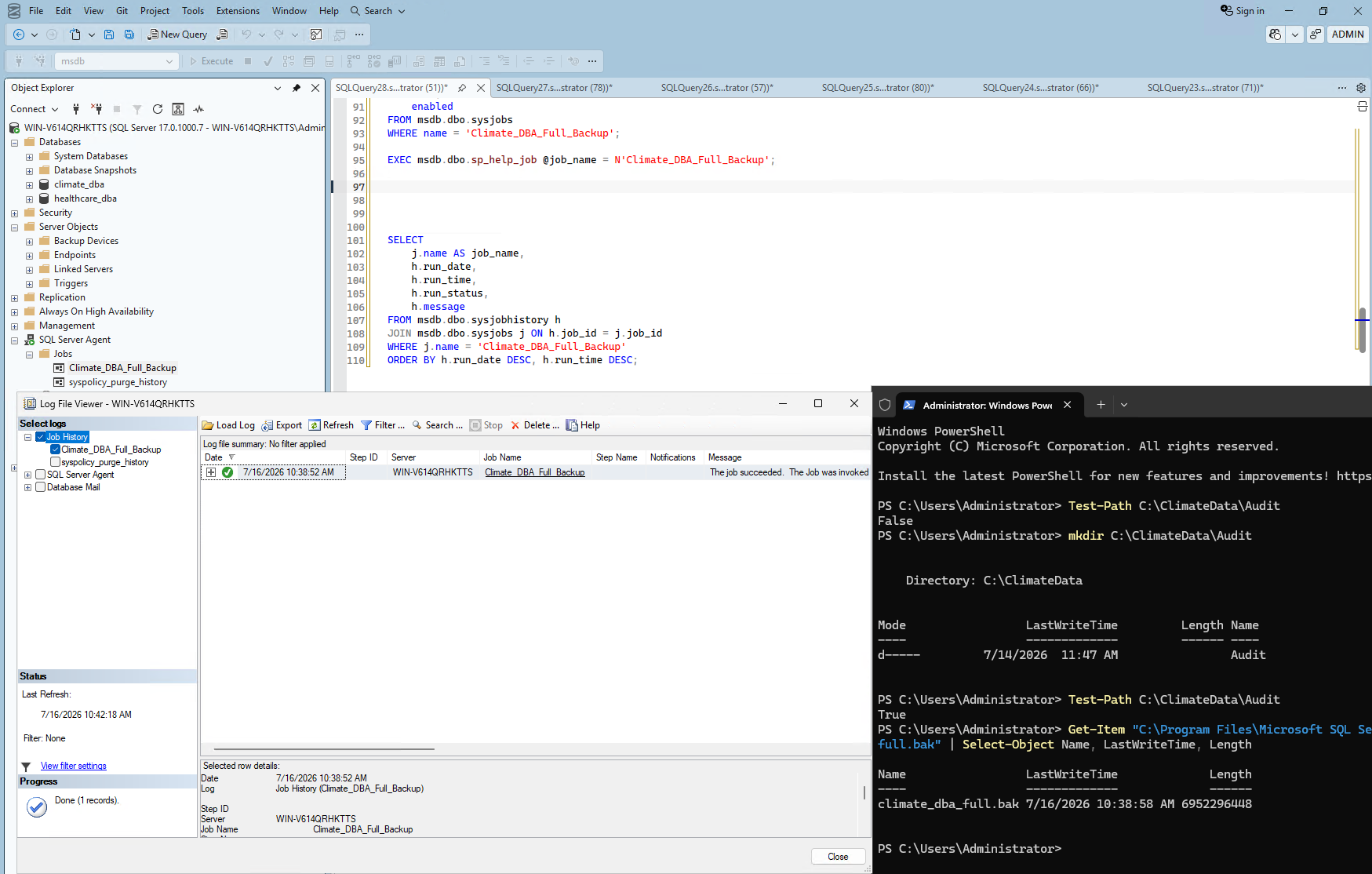Collapse Job History in Select logs
1372x874 pixels.
pyautogui.click(x=28, y=437)
